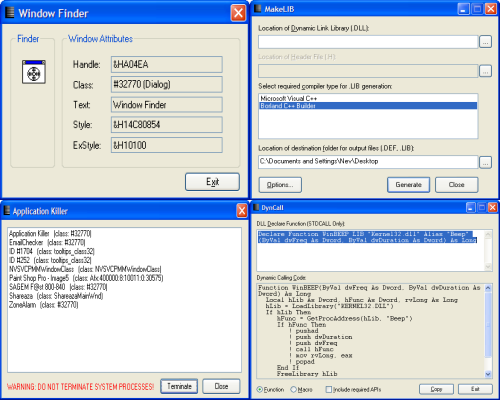This screenshot has width=500, height=400.
Task: Enable Include required APIs checkbox
Action: 329,389
